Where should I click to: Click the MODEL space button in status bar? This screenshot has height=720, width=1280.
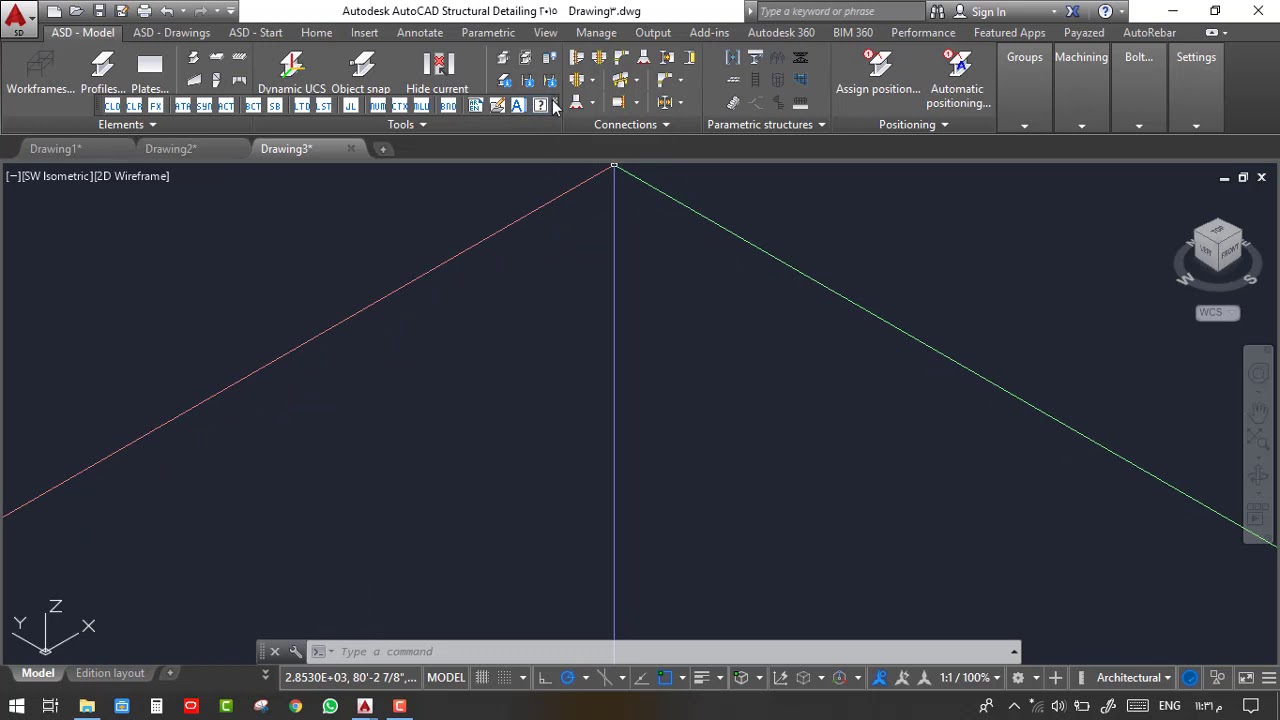click(x=446, y=678)
